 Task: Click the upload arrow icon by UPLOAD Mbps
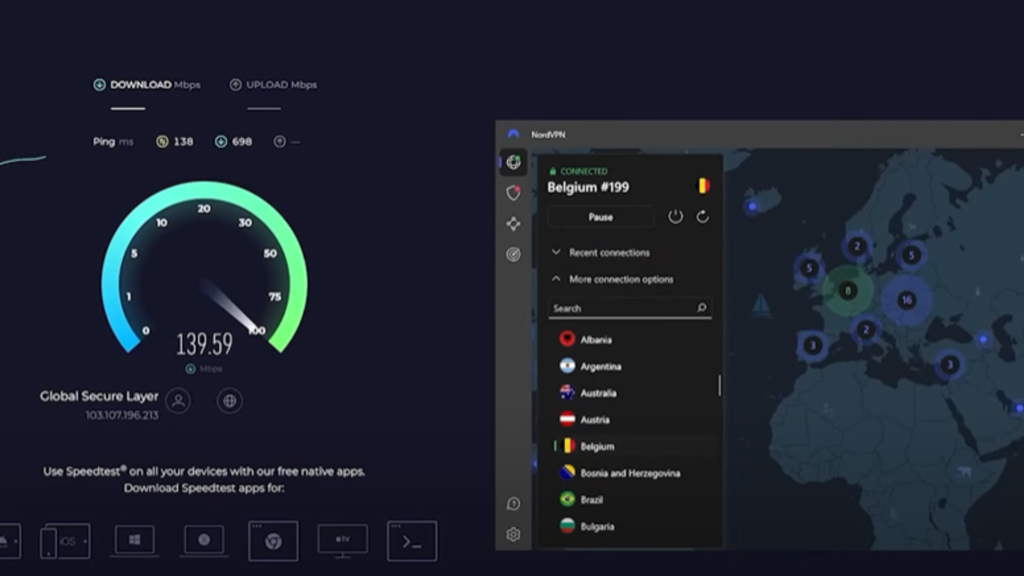pyautogui.click(x=235, y=85)
